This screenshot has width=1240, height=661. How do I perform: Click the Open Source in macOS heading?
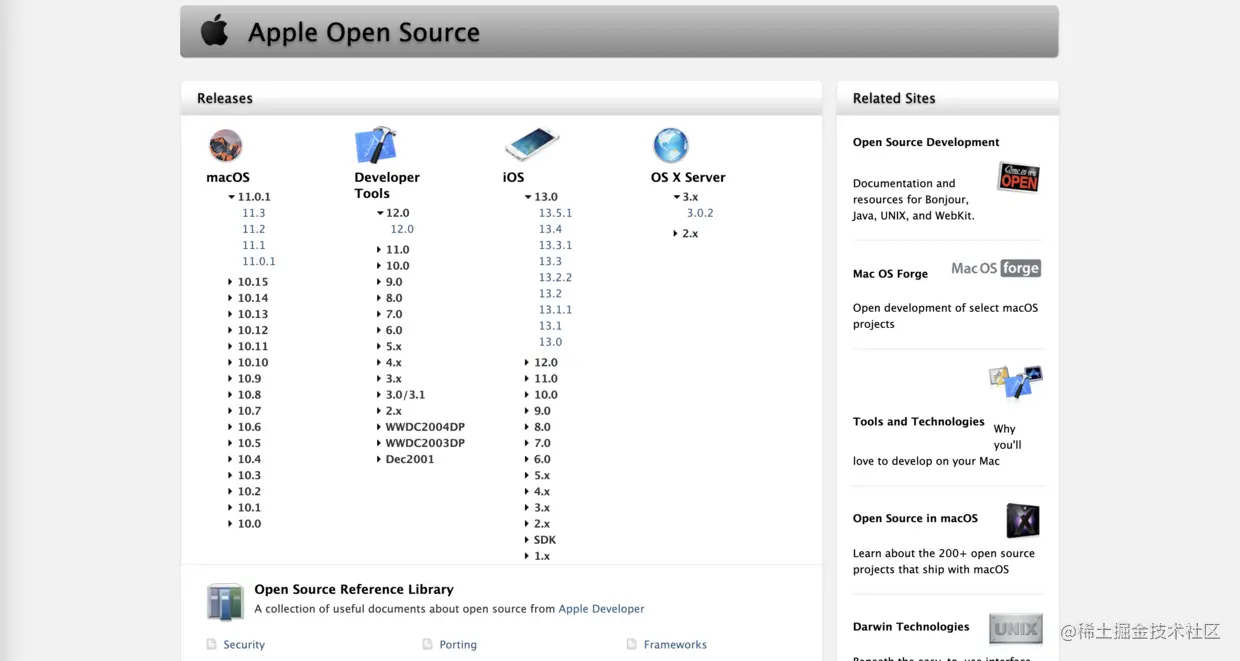tap(915, 519)
